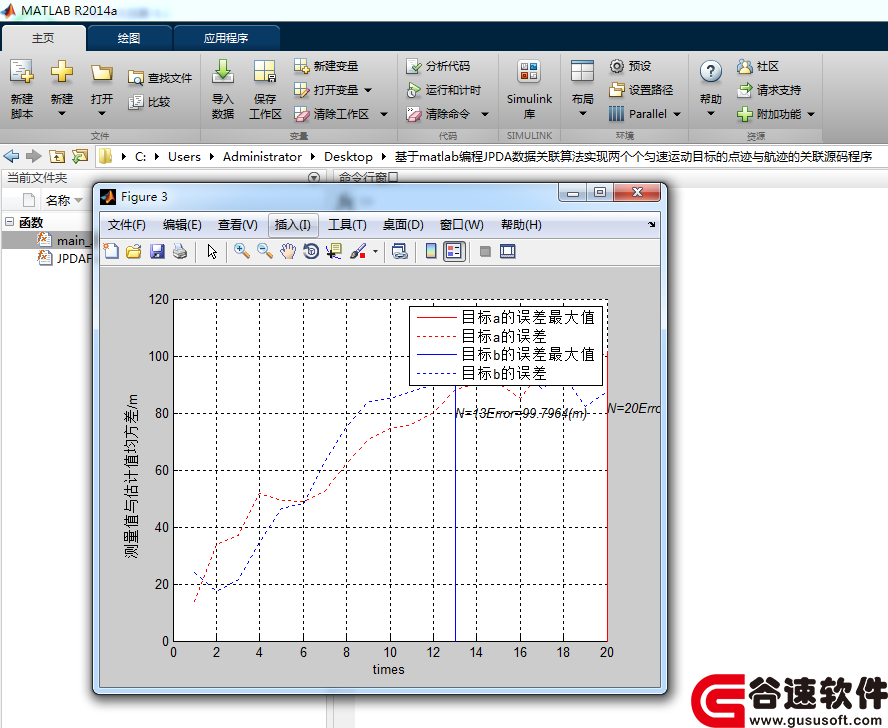The width and height of the screenshot is (888, 728).
Task: Toggle the Edit Plot arrow tool
Action: (x=212, y=251)
